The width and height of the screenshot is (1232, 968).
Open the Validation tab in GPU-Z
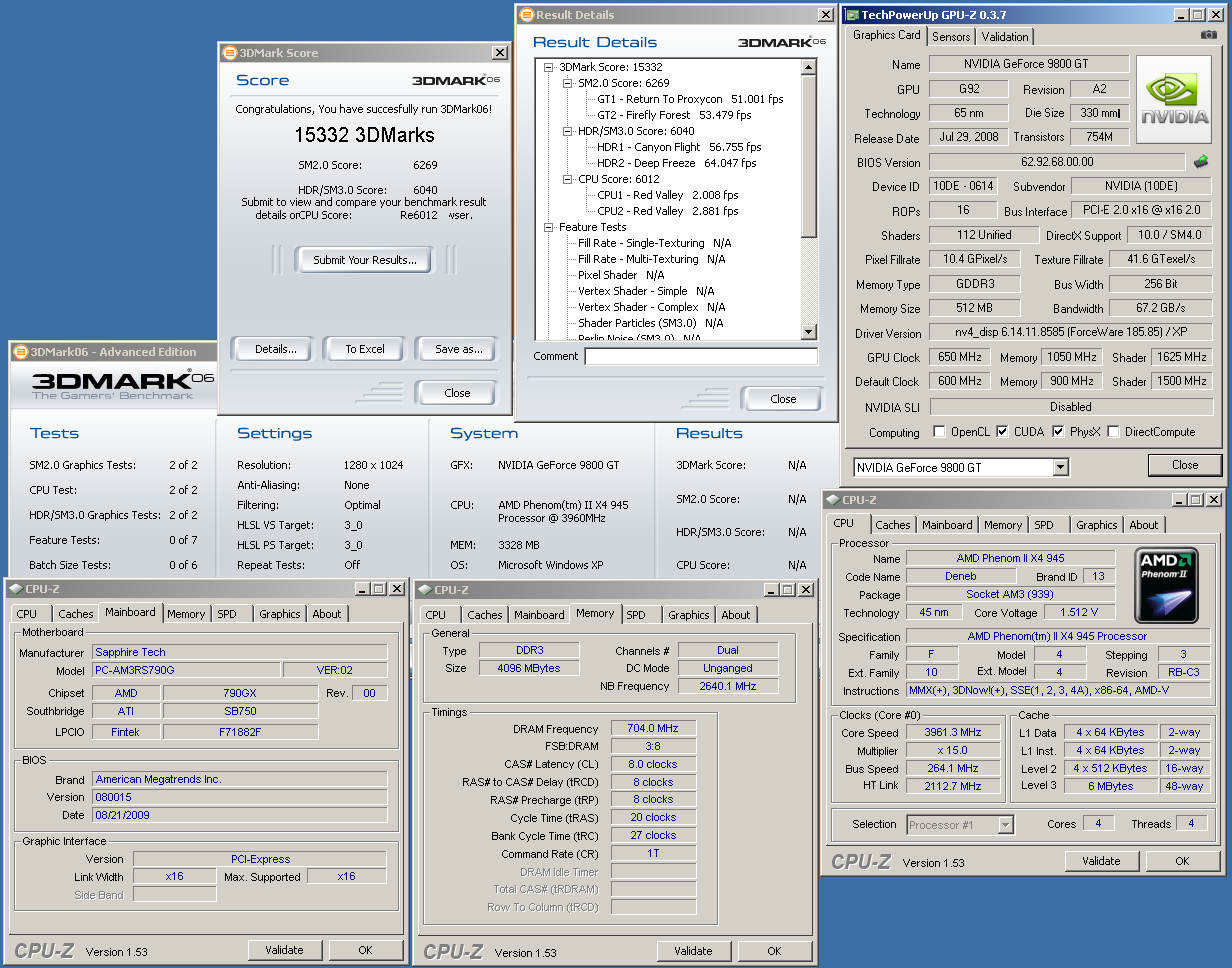[x=1005, y=37]
